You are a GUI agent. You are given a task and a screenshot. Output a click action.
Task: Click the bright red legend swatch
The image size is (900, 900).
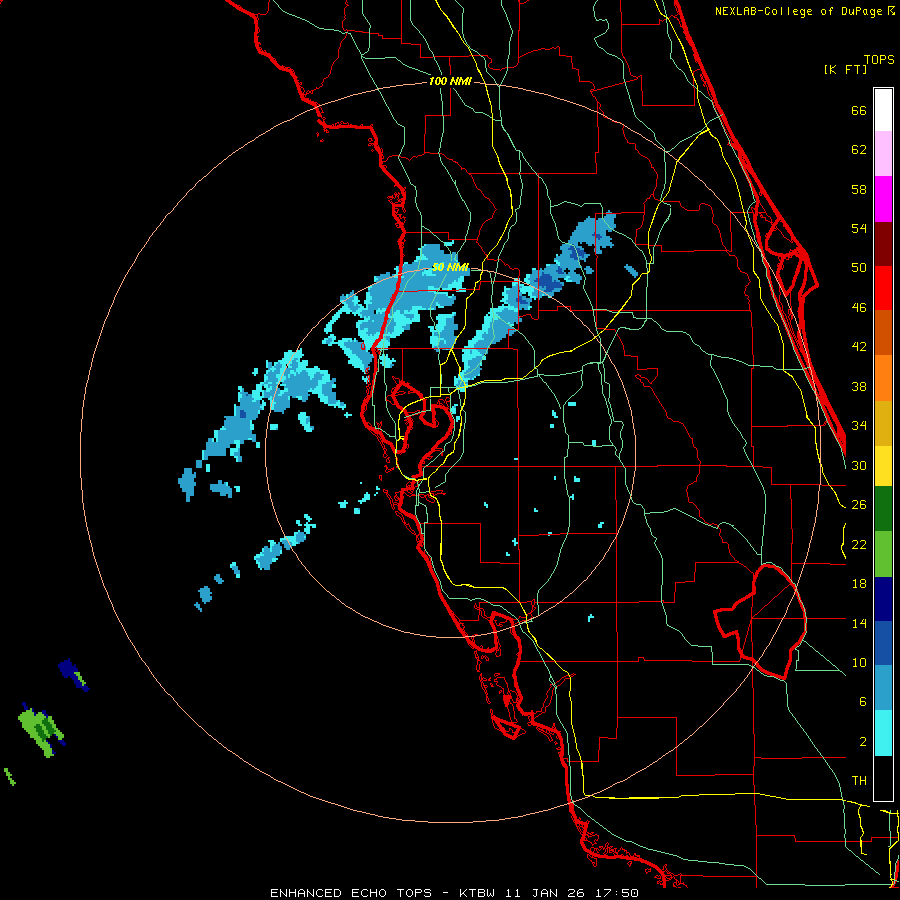[x=883, y=288]
